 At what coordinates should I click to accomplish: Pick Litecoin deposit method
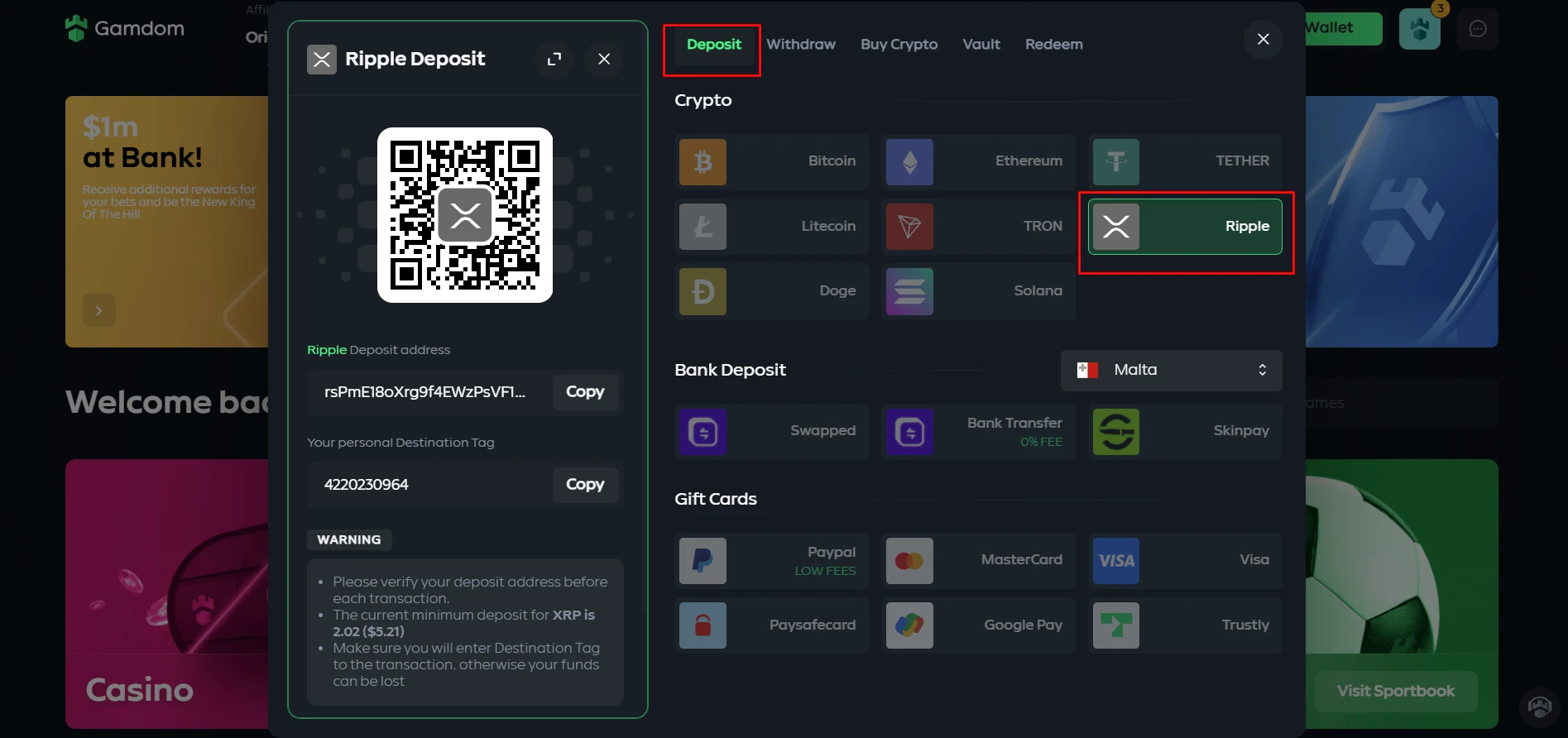pos(771,226)
